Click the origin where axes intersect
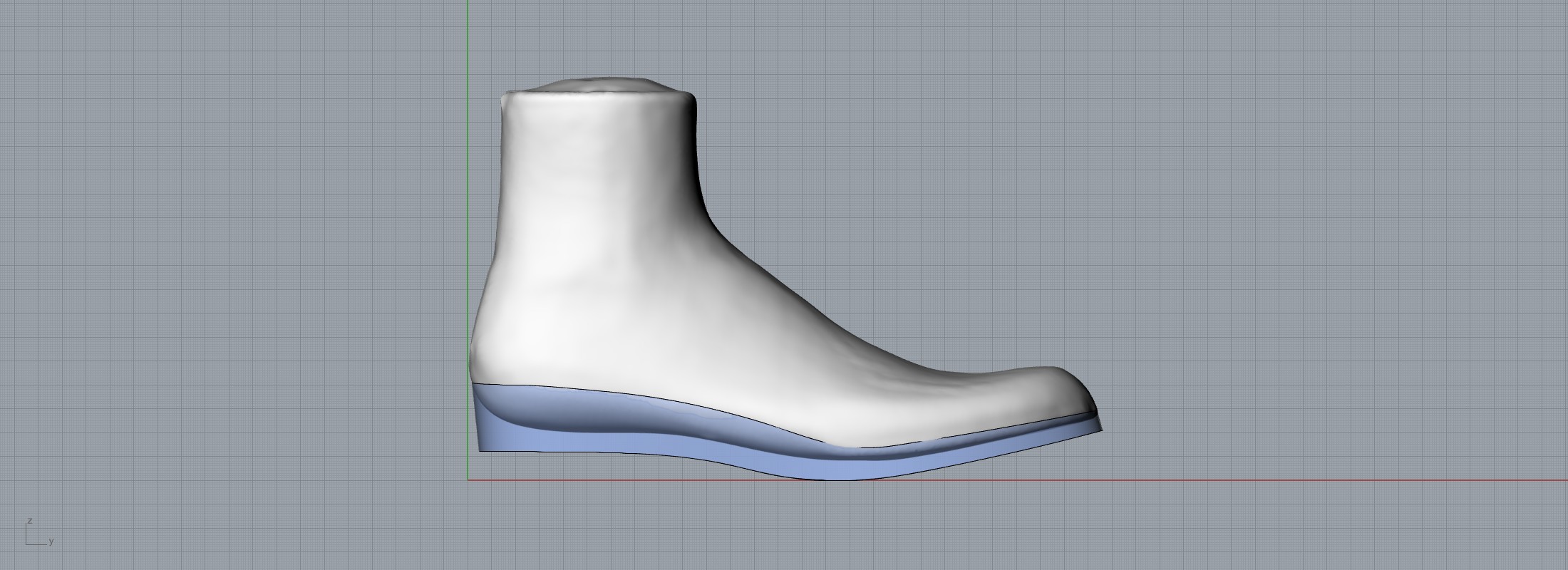This screenshot has height=570, width=1568. point(468,480)
